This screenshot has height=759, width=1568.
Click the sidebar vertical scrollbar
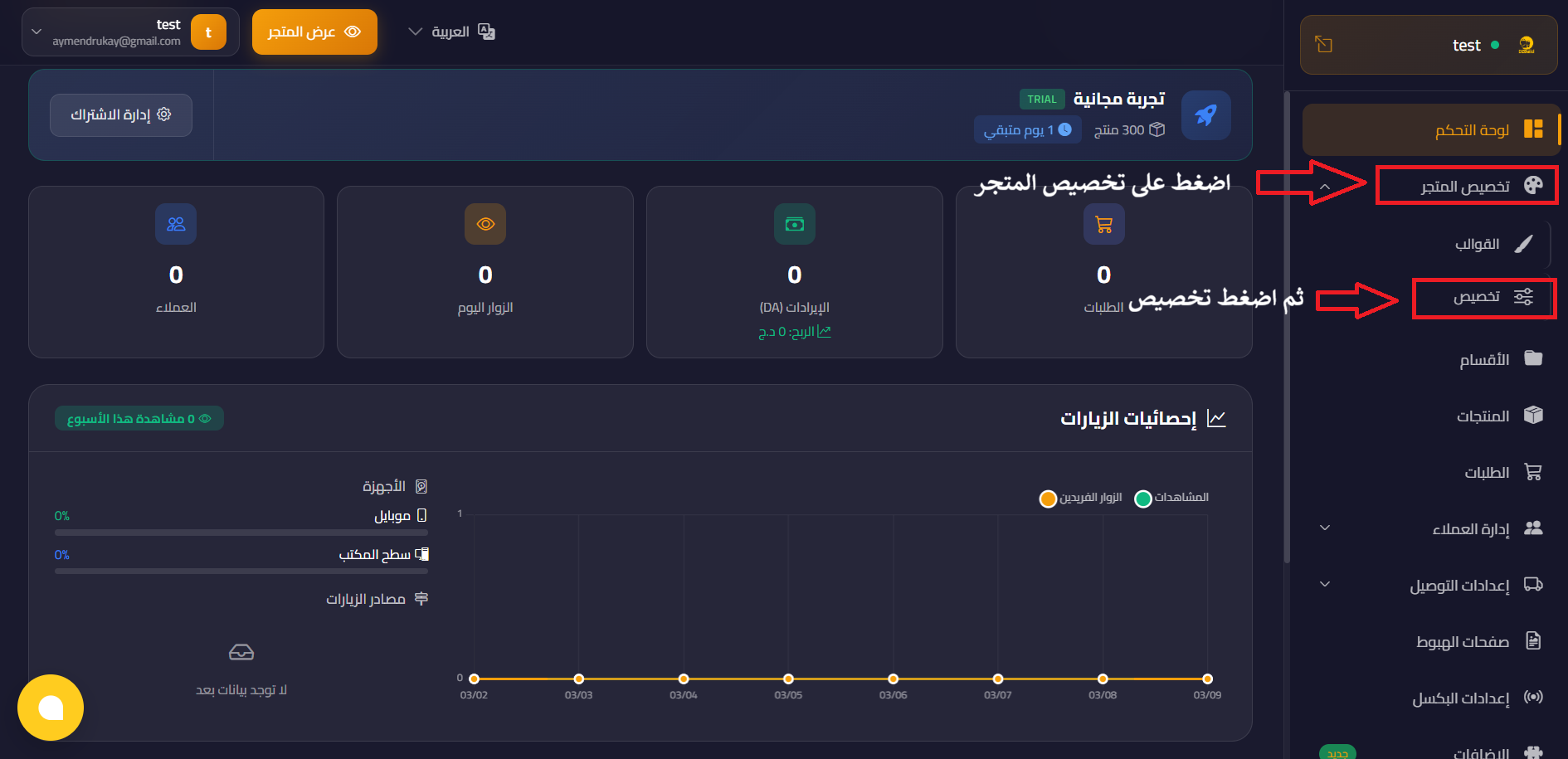(x=1287, y=332)
